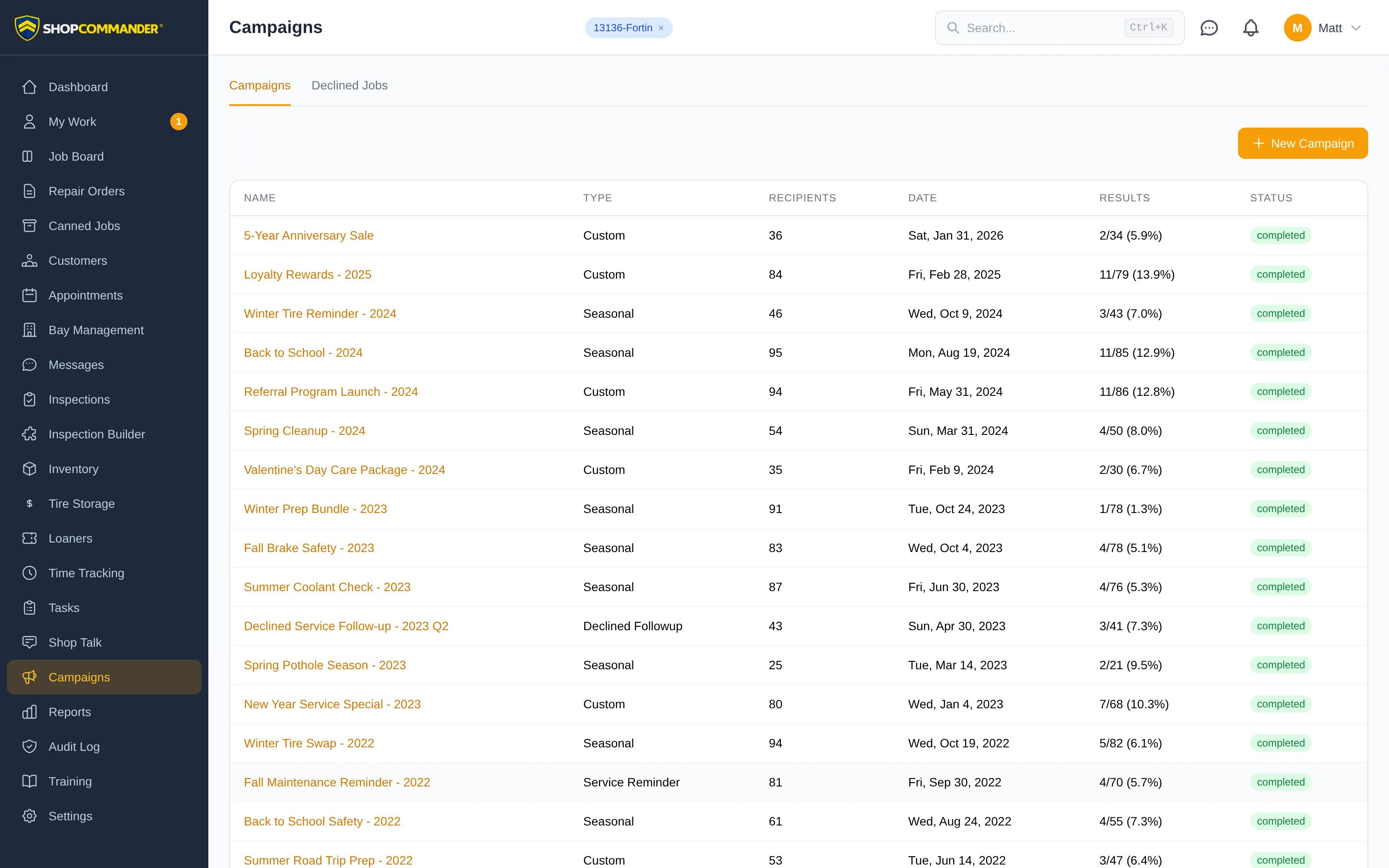Focus the Search input field

coord(1060,27)
